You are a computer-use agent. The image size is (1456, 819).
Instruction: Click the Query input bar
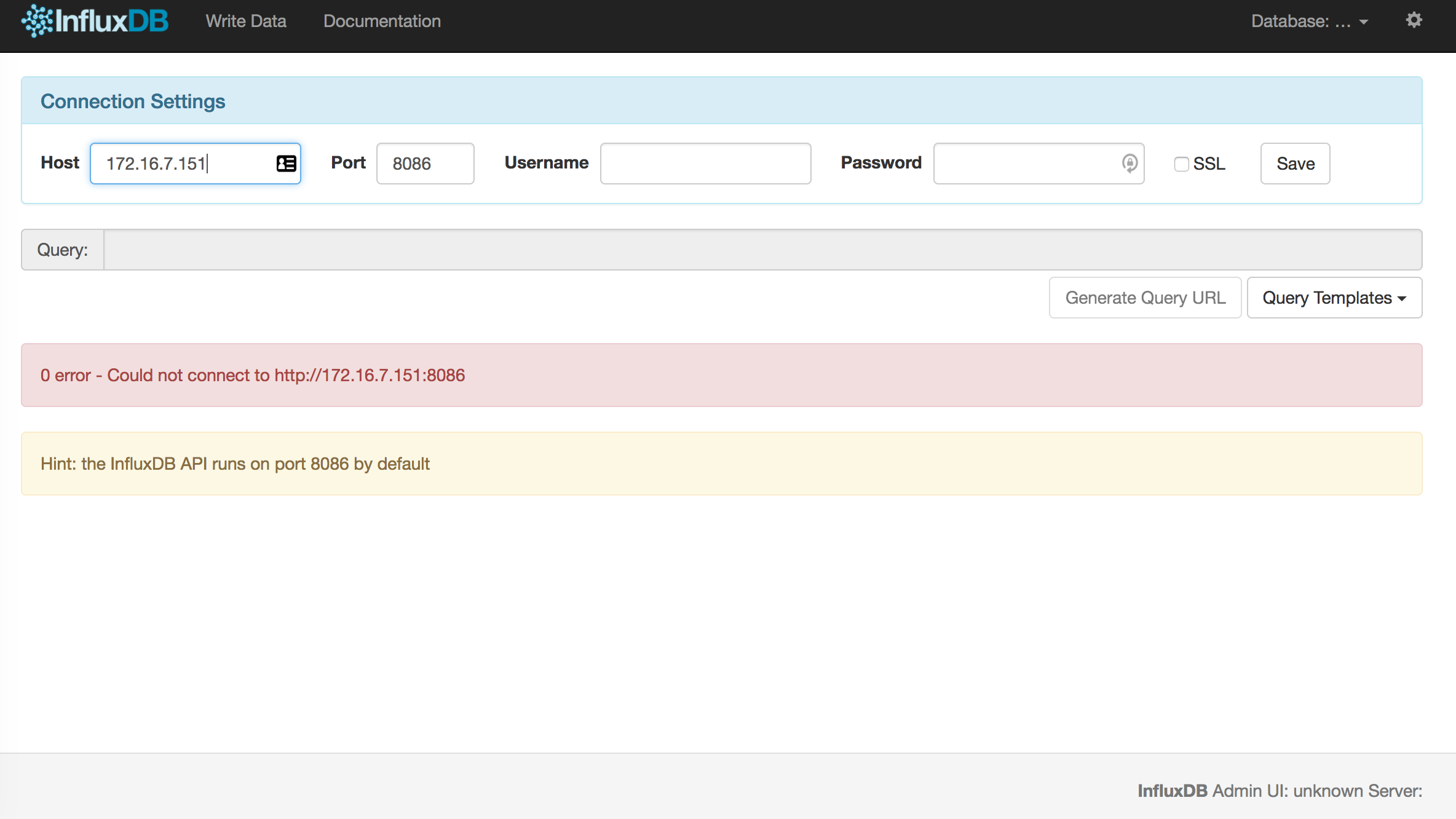[x=762, y=250]
